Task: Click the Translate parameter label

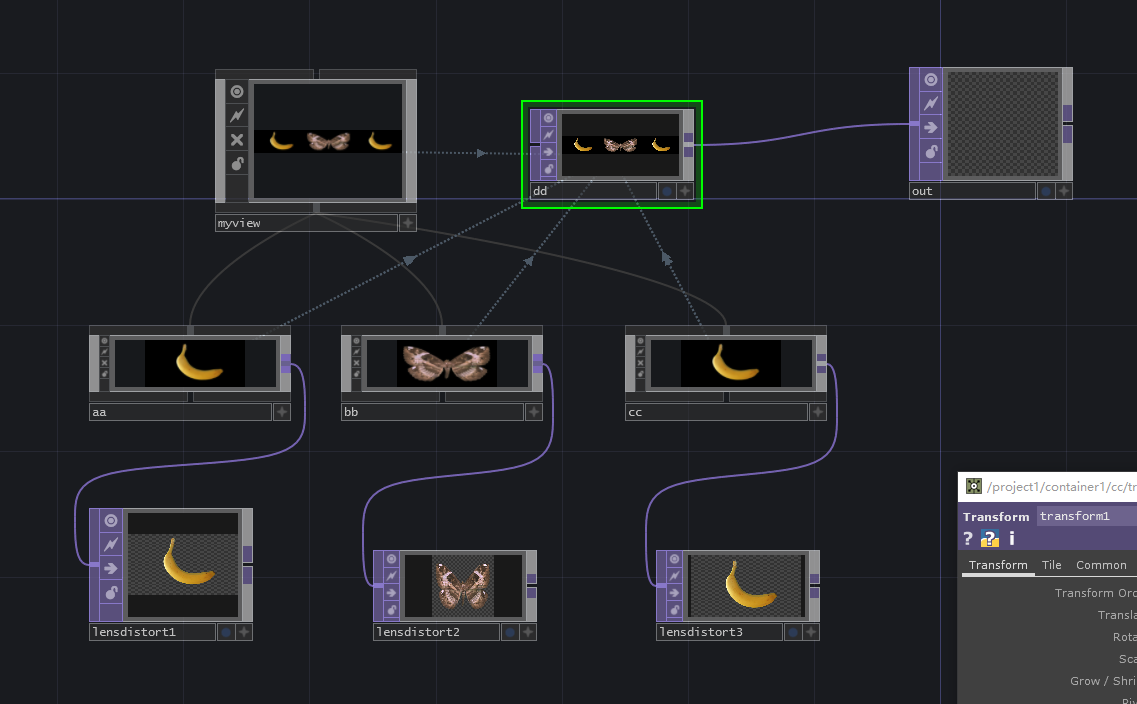Action: [x=1122, y=615]
